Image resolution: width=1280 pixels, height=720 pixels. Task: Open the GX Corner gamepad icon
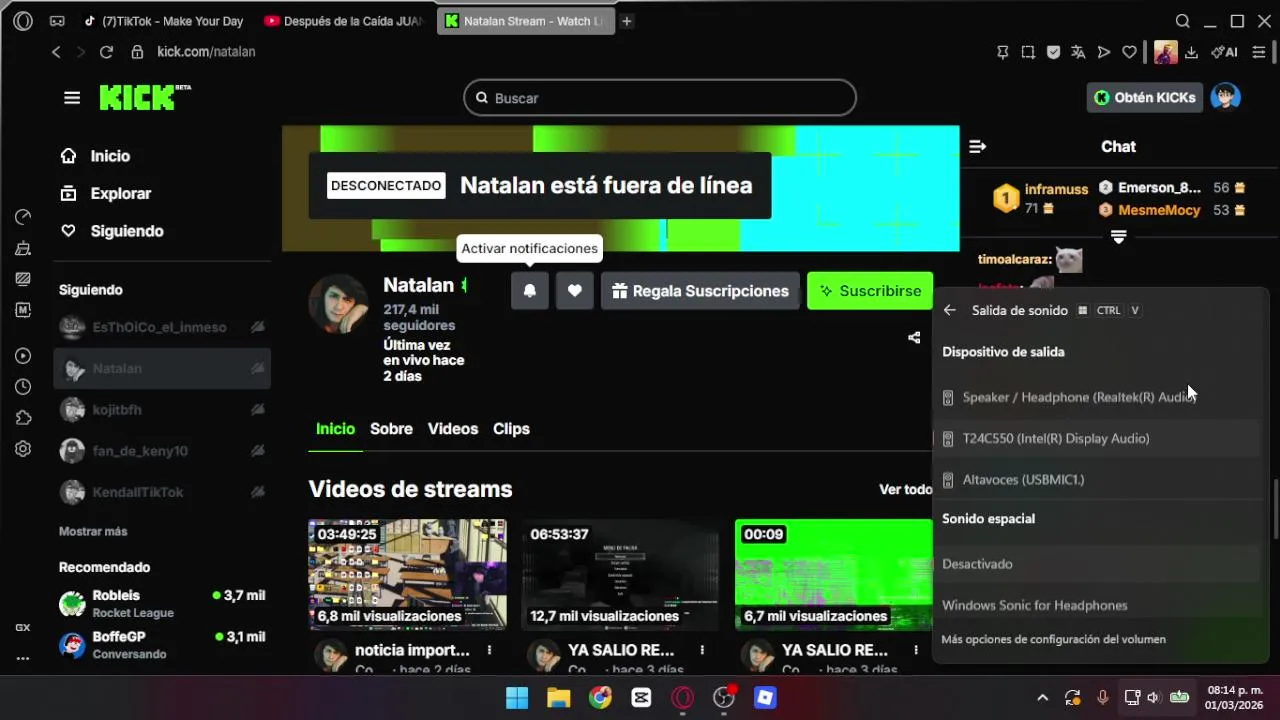tap(57, 21)
